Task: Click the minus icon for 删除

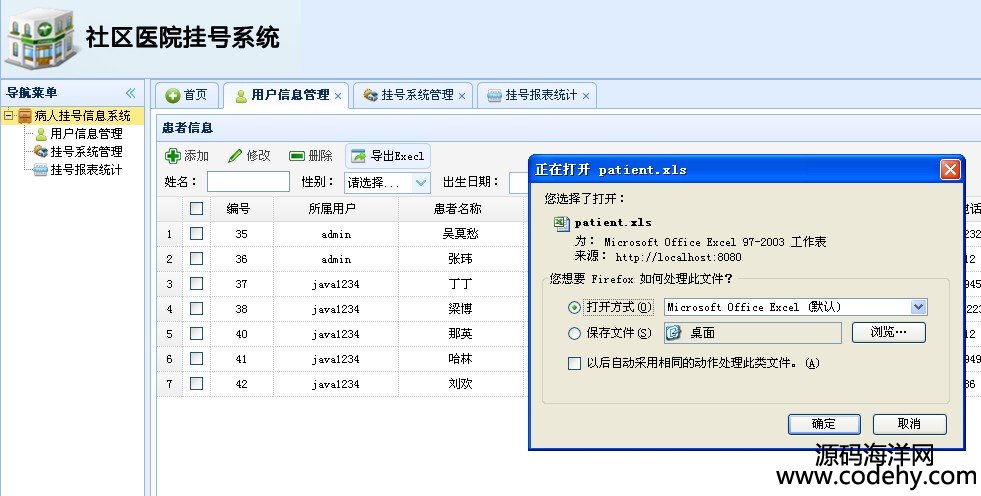Action: [x=297, y=156]
